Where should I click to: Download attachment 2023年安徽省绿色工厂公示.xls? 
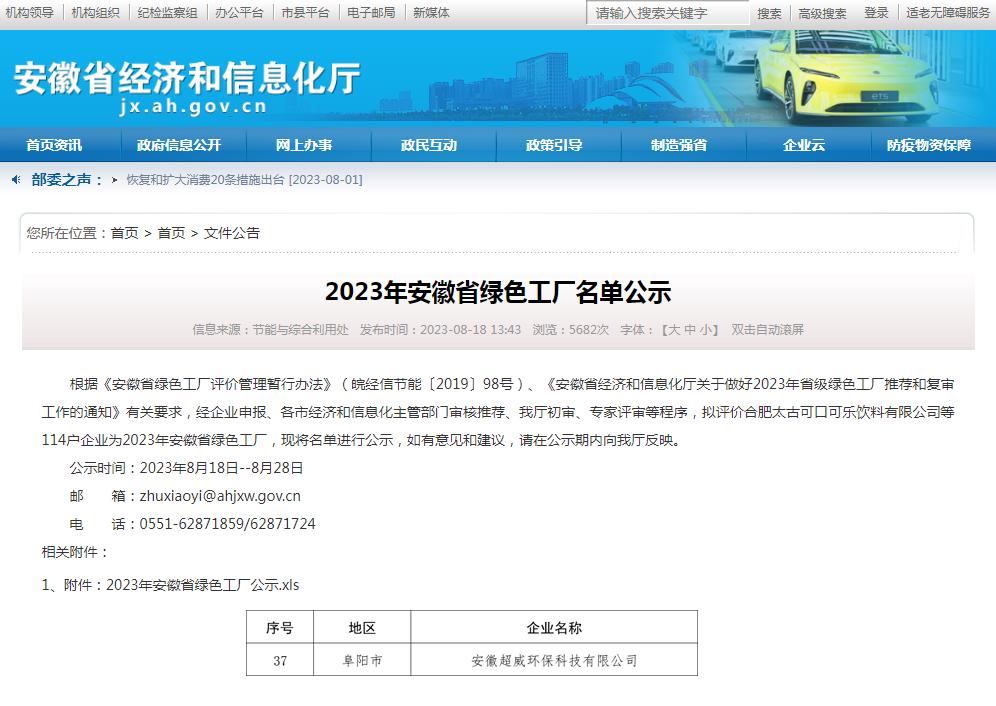[202, 585]
